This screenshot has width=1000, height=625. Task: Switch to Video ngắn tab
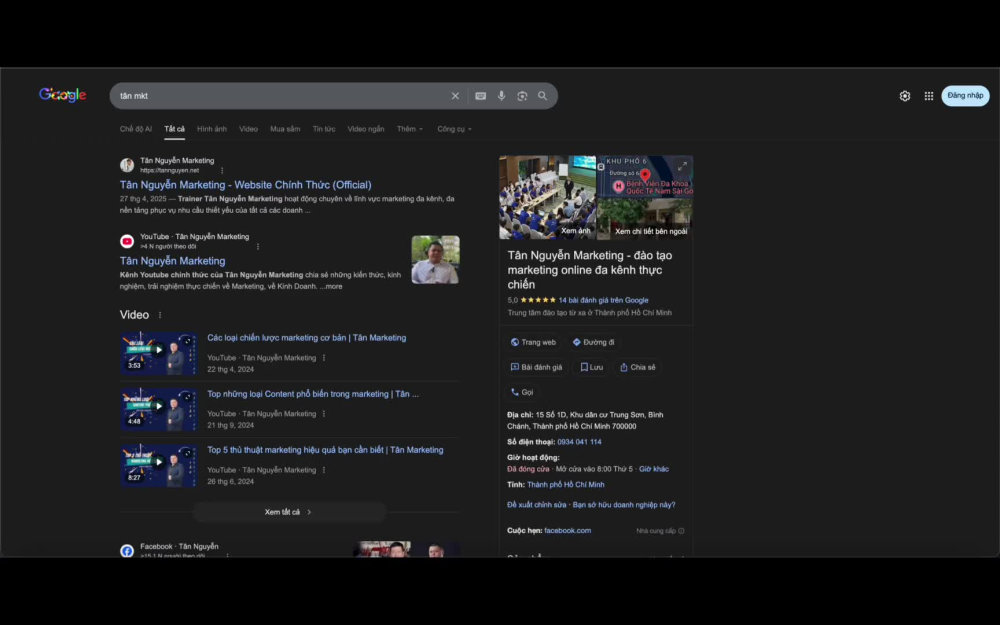[365, 129]
